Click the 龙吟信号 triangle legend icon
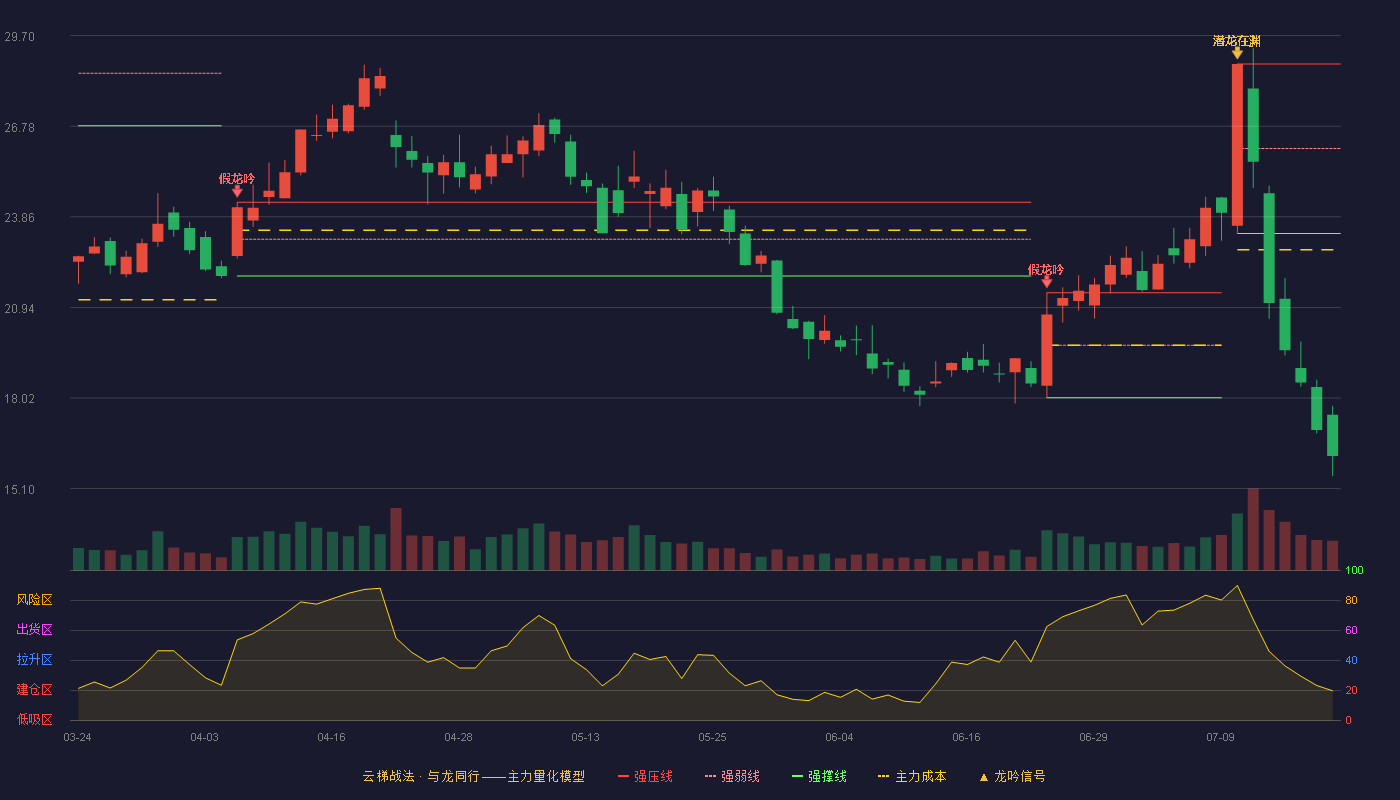 (x=984, y=777)
